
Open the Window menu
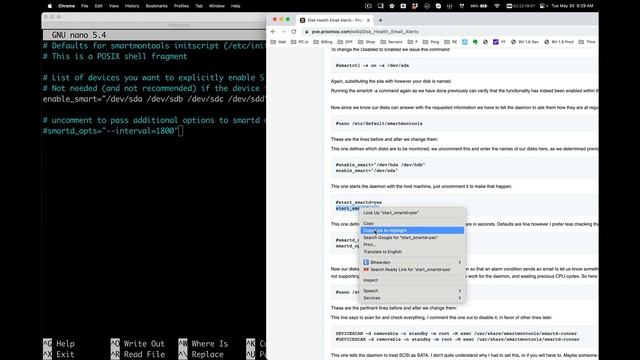217,6
